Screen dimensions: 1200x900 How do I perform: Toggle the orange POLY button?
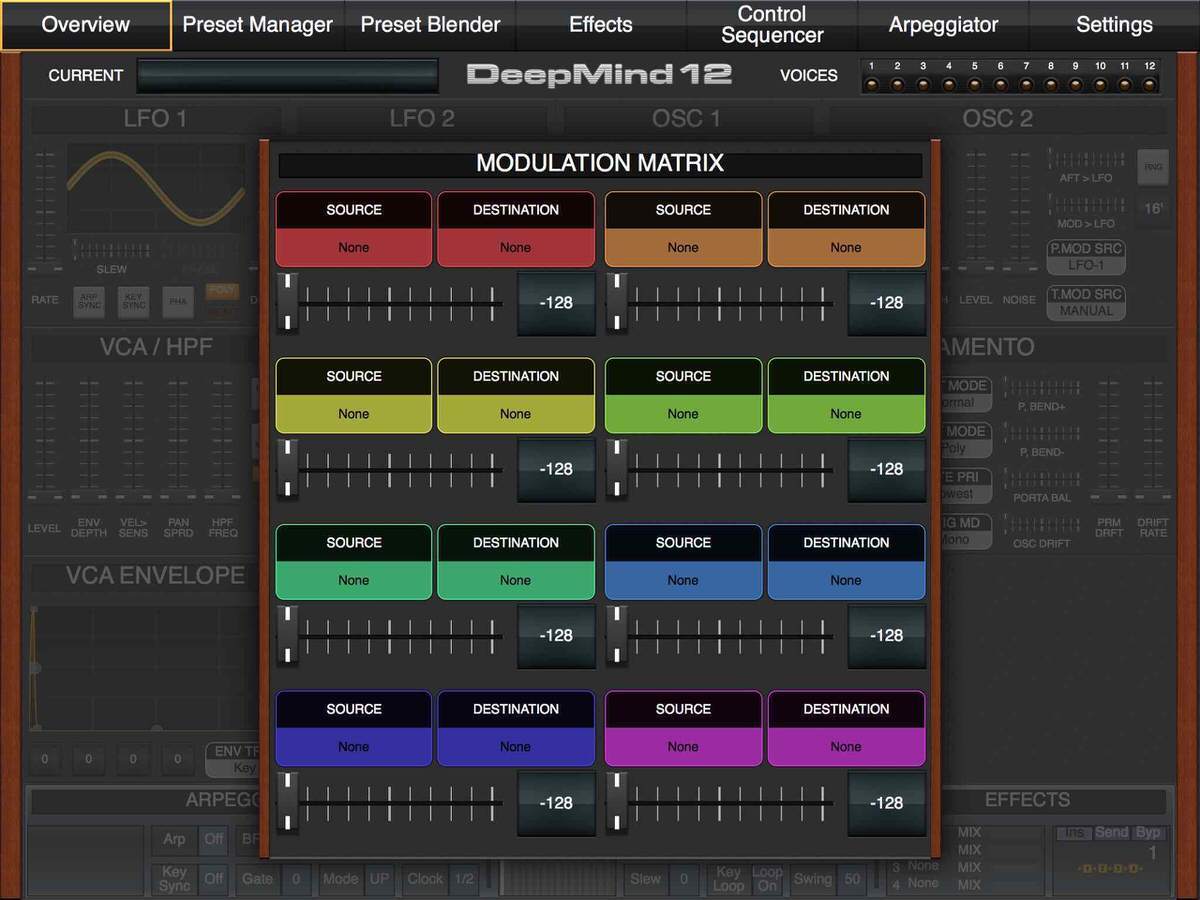[x=221, y=292]
